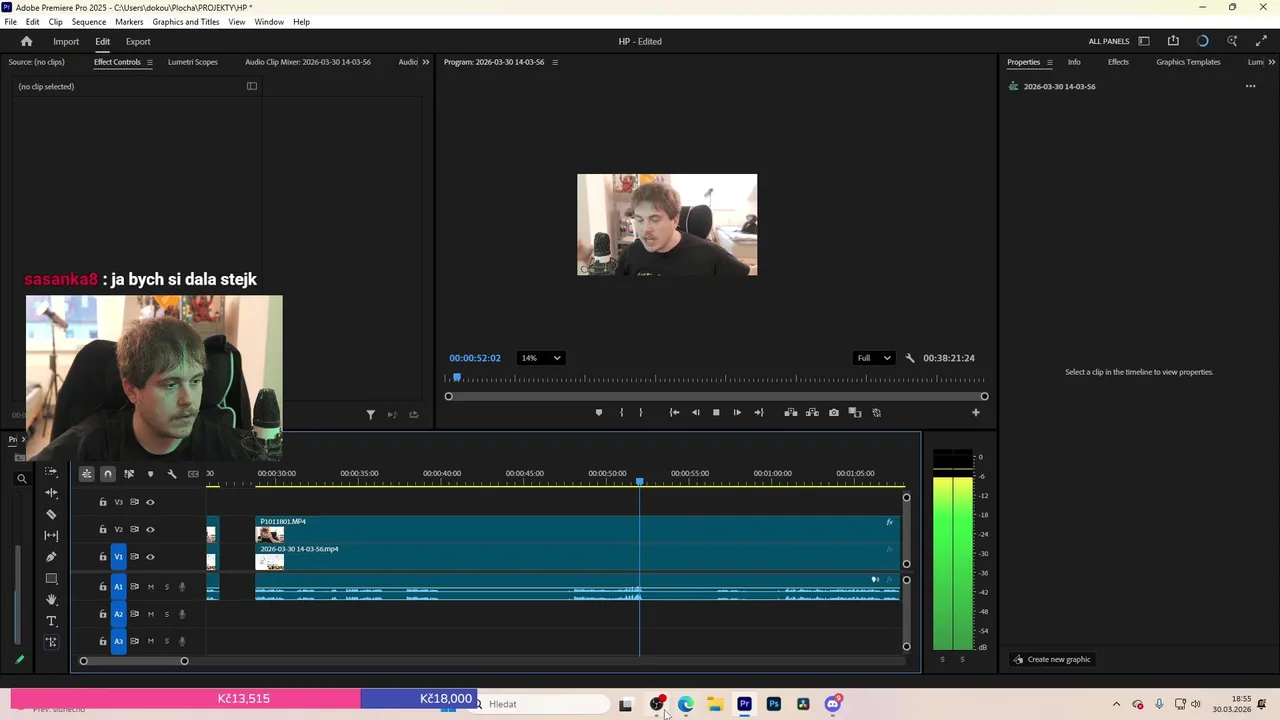1280x720 pixels.
Task: Open Program panel menu icon
Action: [x=555, y=62]
